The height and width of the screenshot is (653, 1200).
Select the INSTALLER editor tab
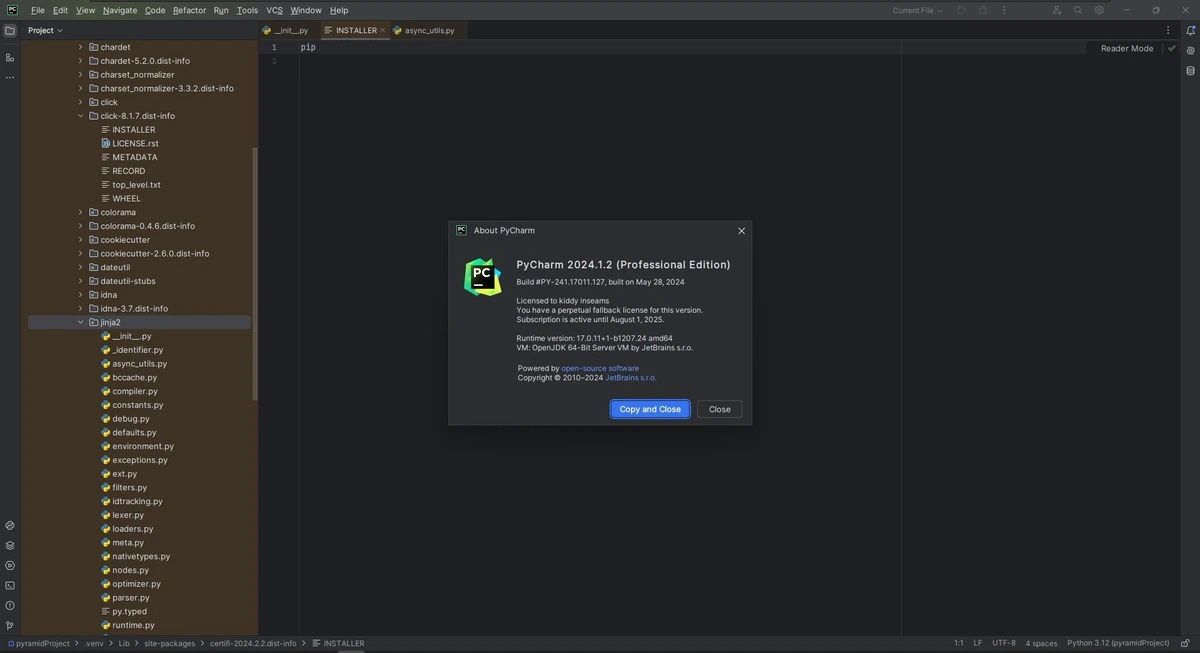pyautogui.click(x=355, y=30)
